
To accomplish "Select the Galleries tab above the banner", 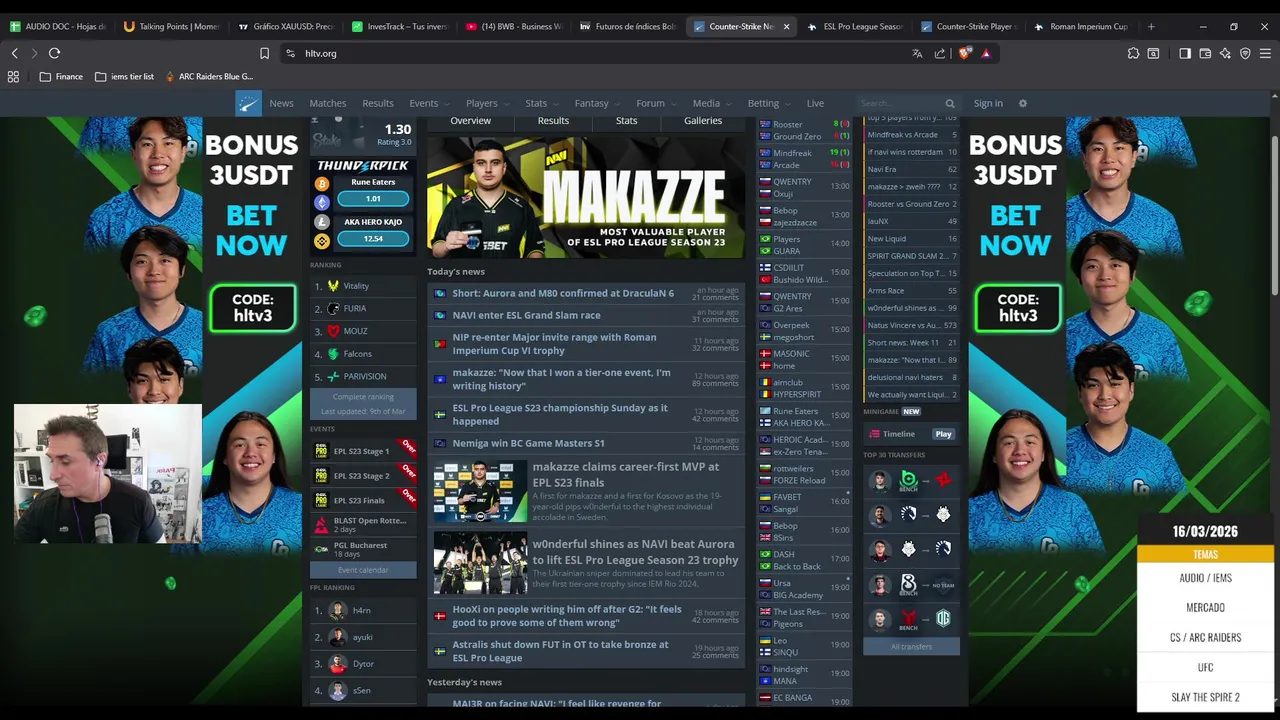I will (x=703, y=121).
